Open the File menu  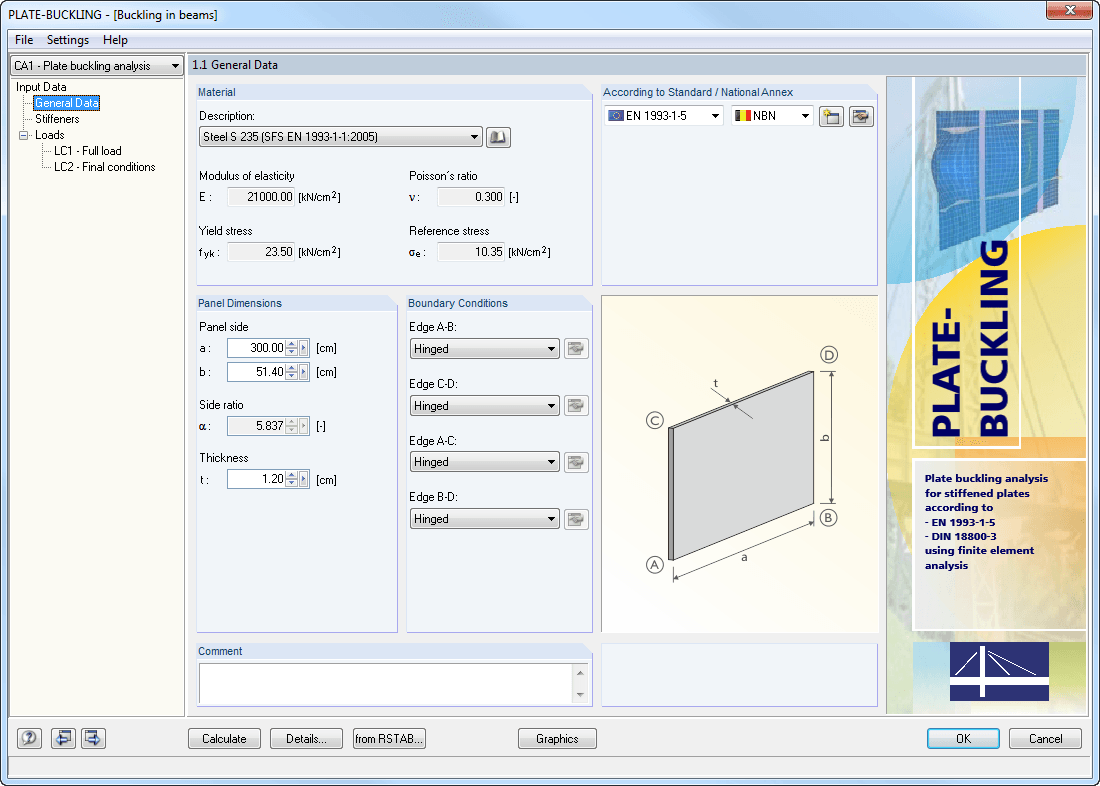24,40
